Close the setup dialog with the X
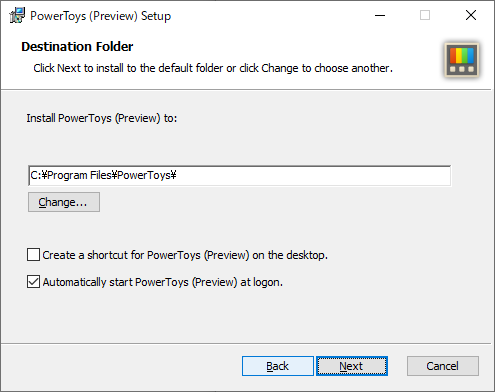 pyautogui.click(x=471, y=15)
